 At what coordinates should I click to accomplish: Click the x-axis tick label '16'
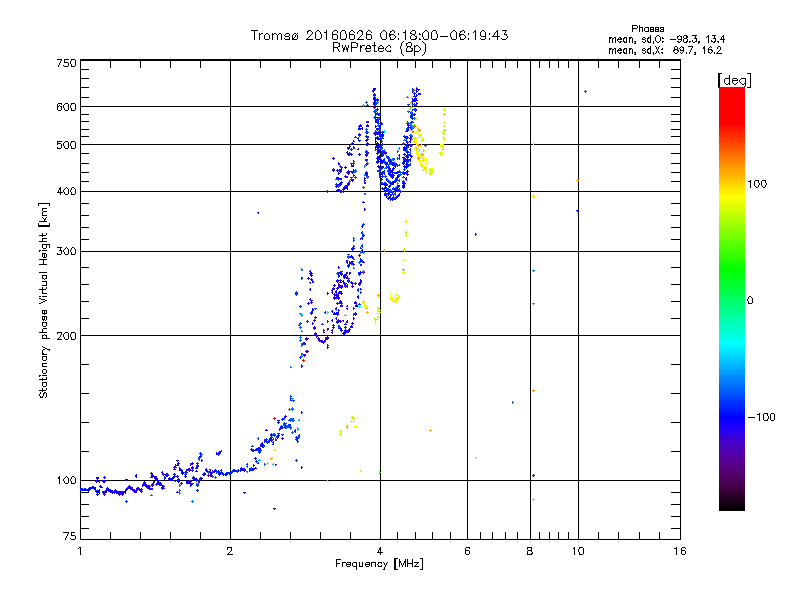[x=680, y=551]
